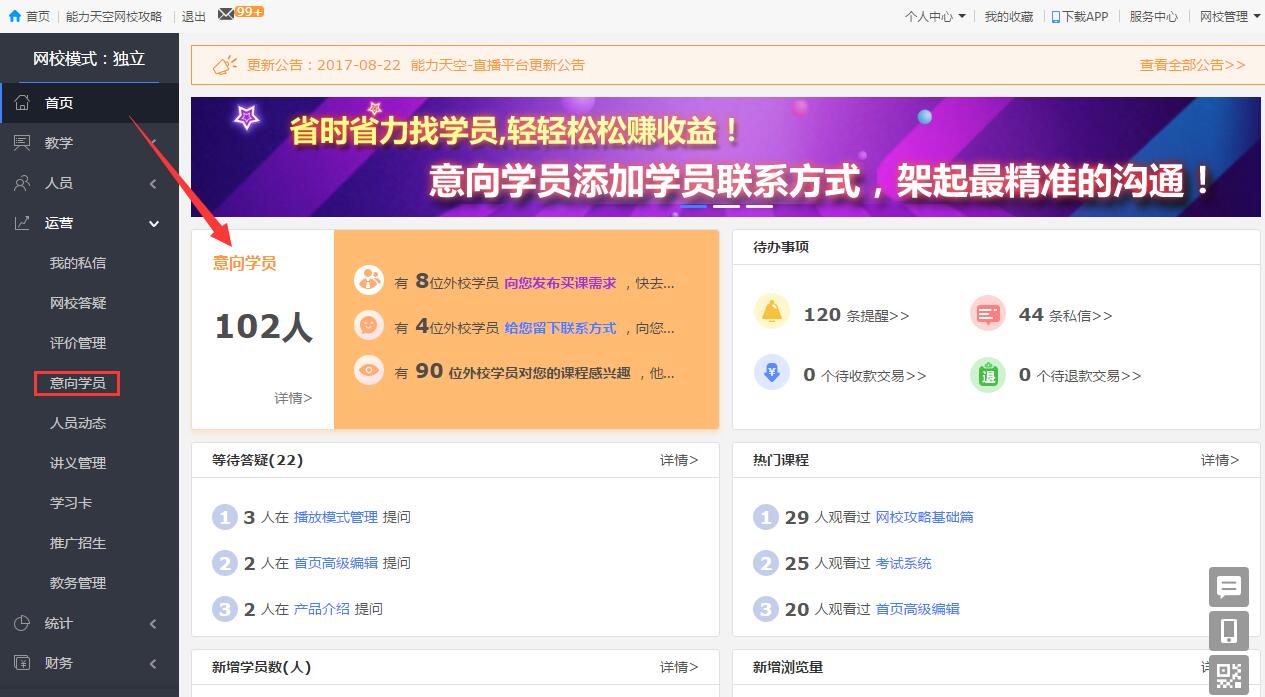Click the green refund icon

point(987,375)
